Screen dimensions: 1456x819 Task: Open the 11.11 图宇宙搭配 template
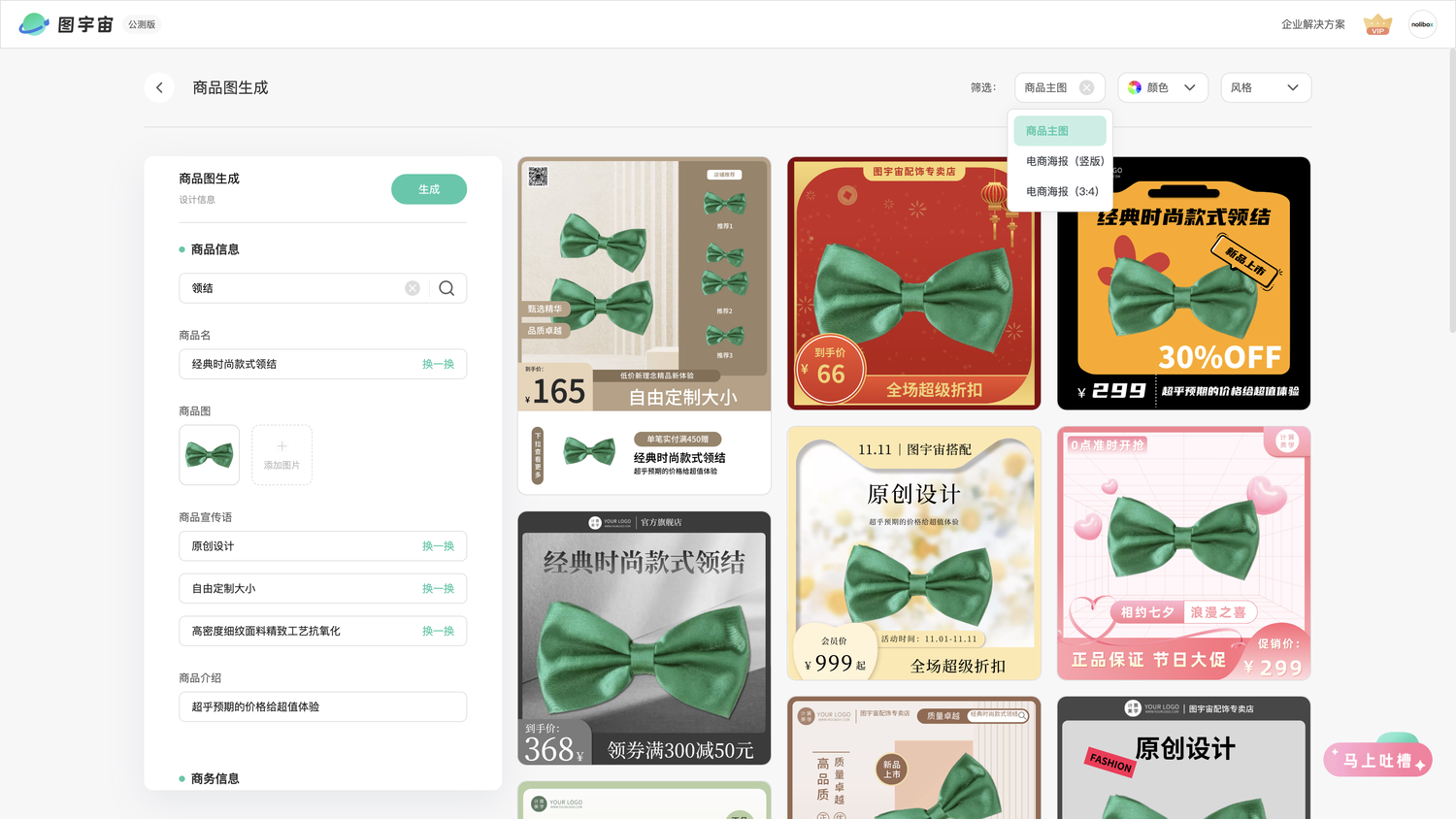[913, 553]
